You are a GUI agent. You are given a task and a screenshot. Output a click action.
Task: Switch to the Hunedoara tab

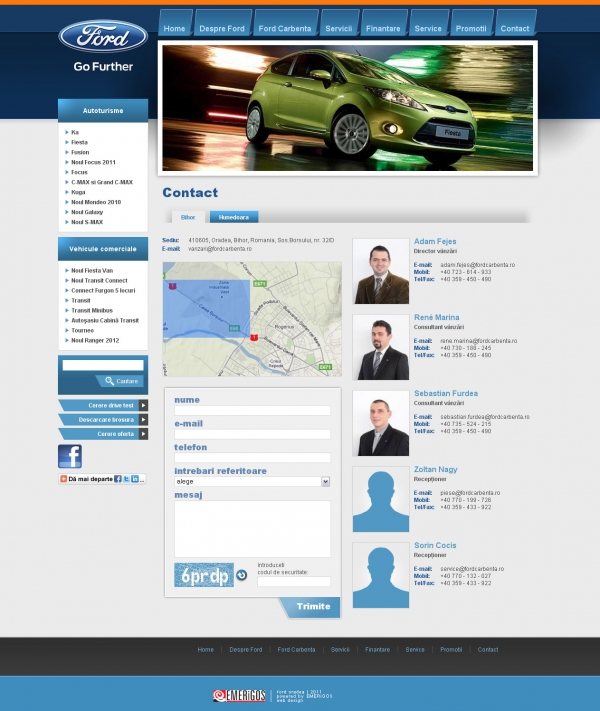point(234,217)
